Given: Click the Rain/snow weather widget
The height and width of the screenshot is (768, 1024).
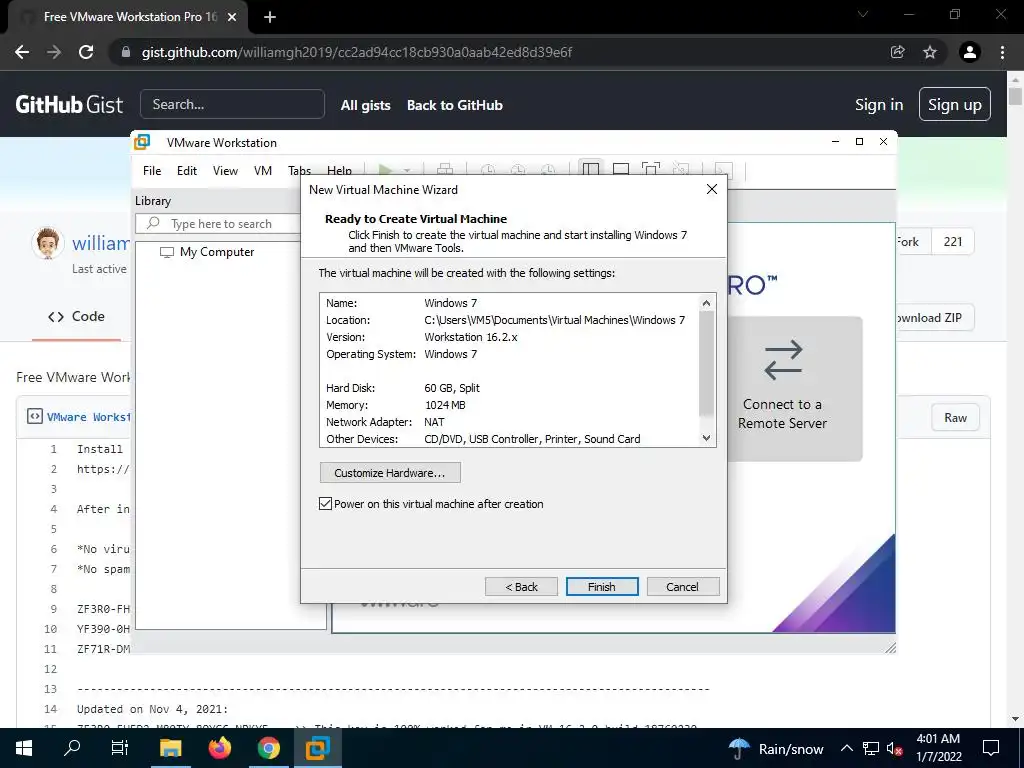Looking at the screenshot, I should pos(776,748).
